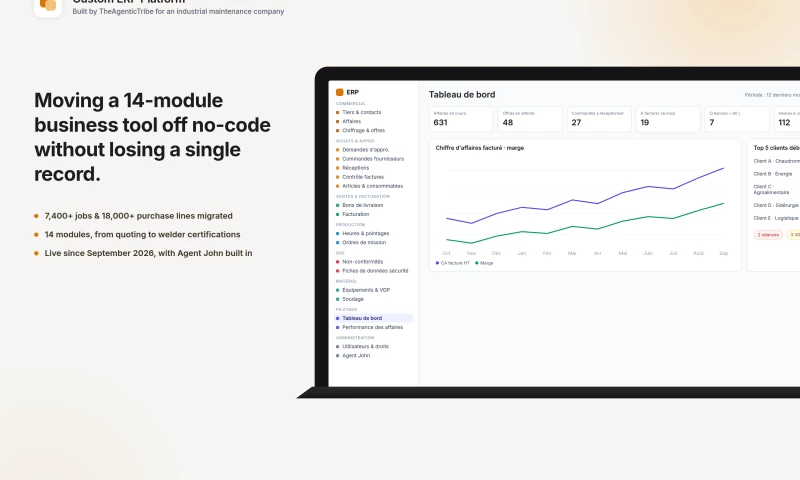This screenshot has width=800, height=480.
Task: Click the 'Client D · Sidérurgie' row
Action: [x=776, y=205]
